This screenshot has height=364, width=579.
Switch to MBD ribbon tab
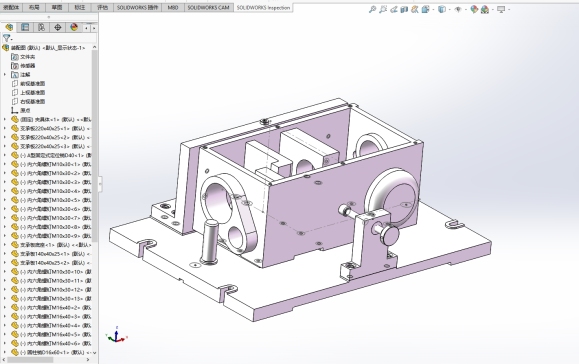(173, 7)
